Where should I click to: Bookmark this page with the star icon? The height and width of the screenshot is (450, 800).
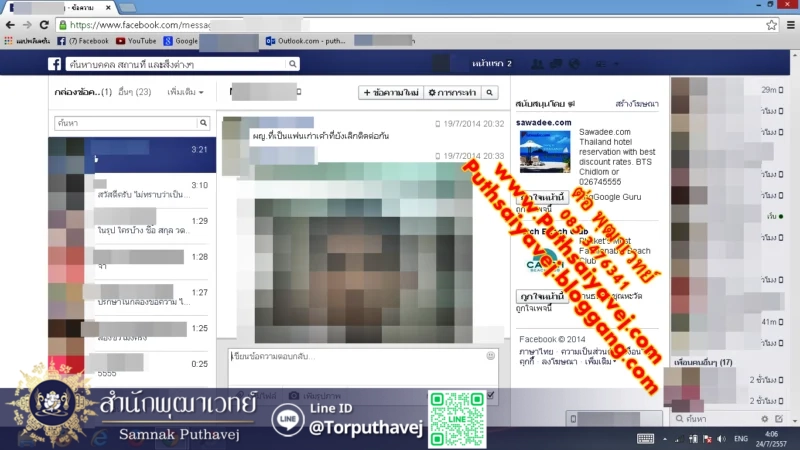771,24
